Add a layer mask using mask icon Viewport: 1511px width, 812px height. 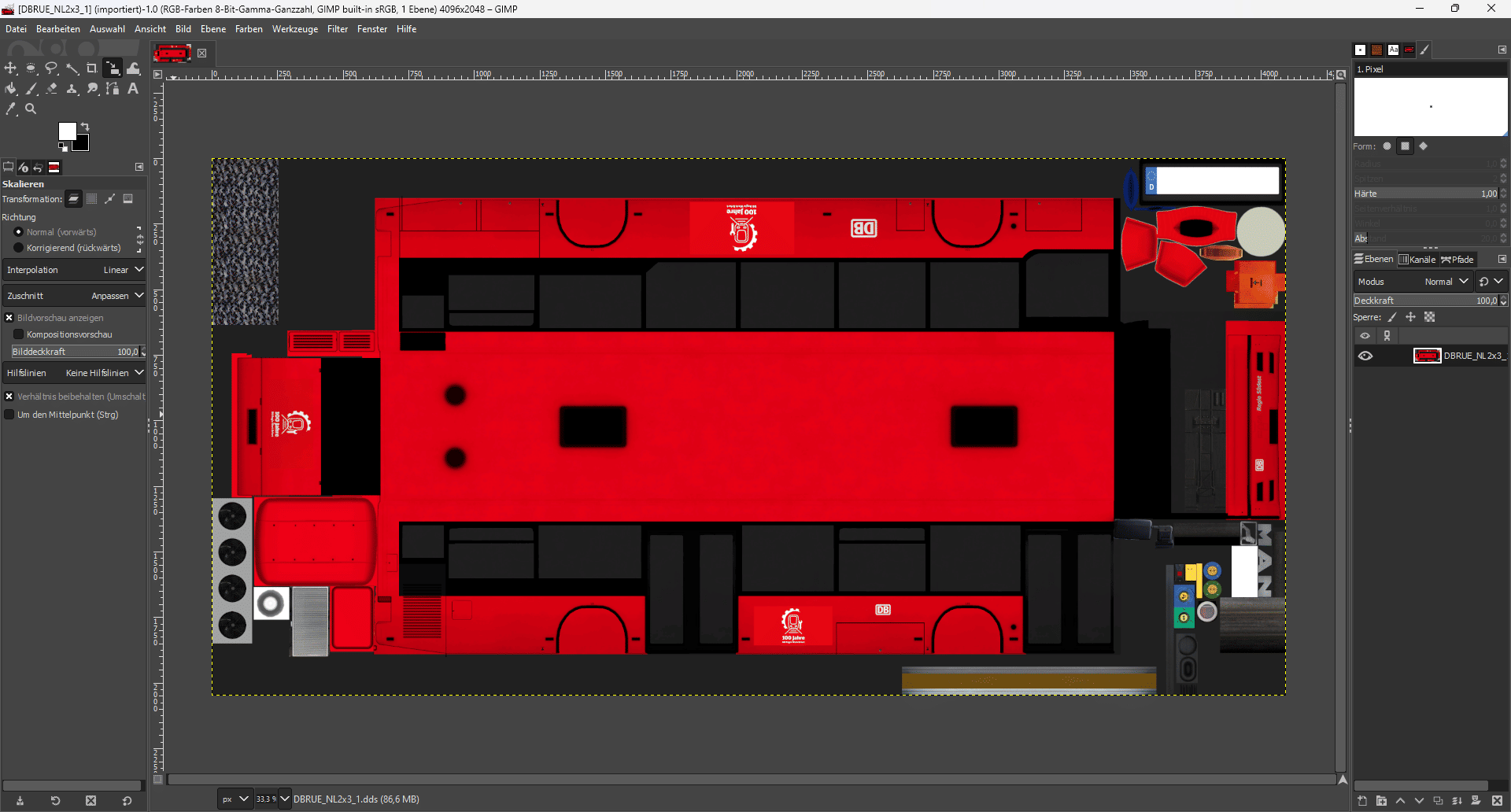click(1476, 801)
